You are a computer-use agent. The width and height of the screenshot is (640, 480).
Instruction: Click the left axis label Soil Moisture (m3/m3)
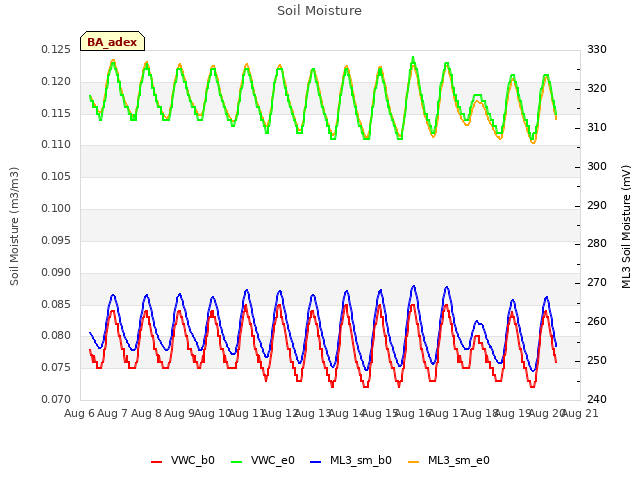point(14,226)
